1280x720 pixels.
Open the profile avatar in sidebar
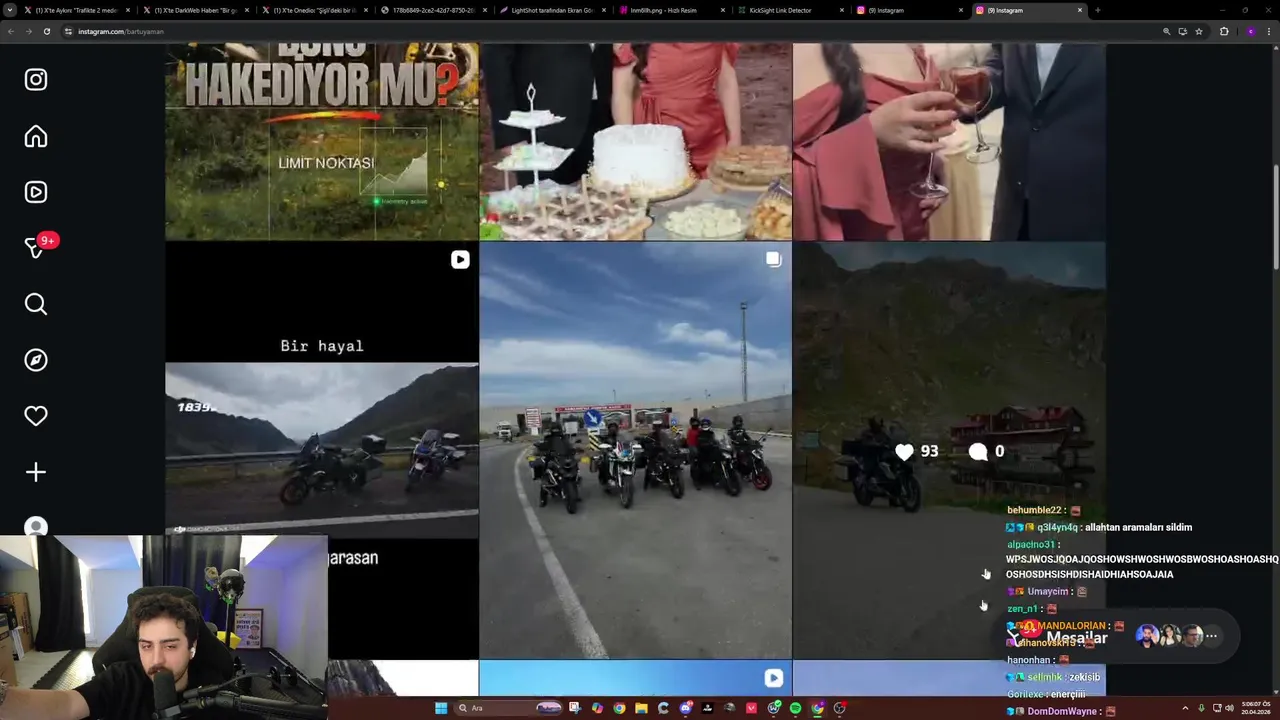36,527
